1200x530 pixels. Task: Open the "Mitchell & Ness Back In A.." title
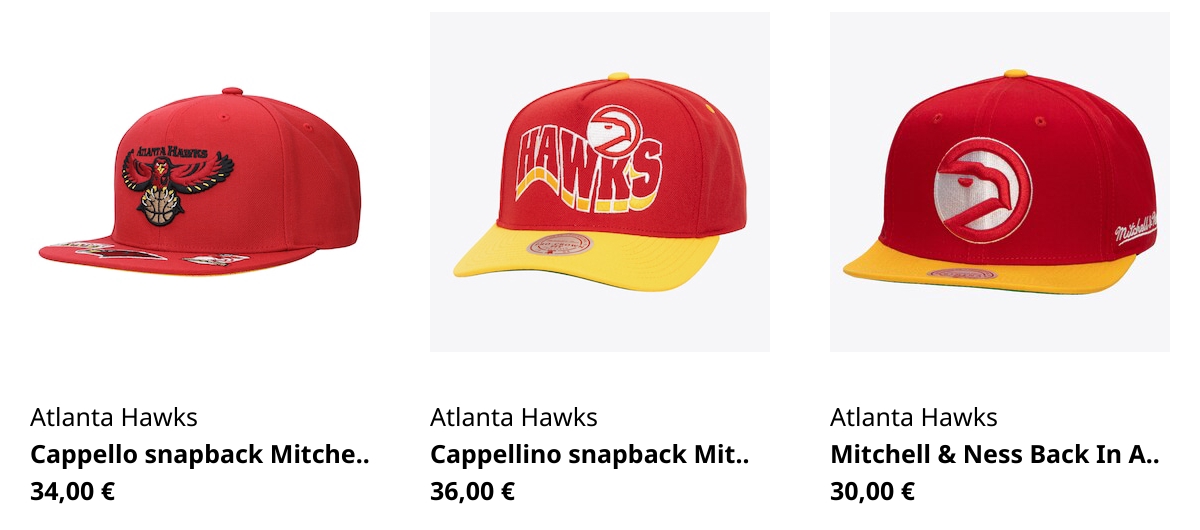click(x=995, y=455)
